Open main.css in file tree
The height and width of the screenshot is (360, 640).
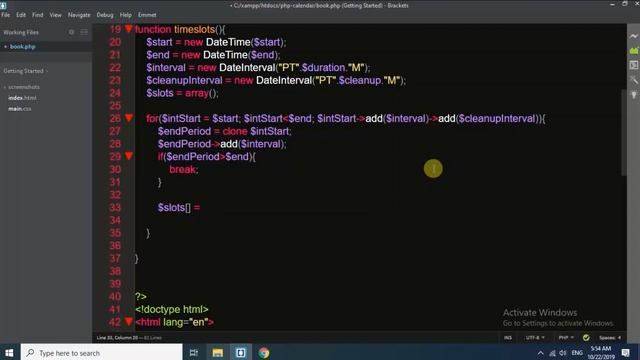20,109
